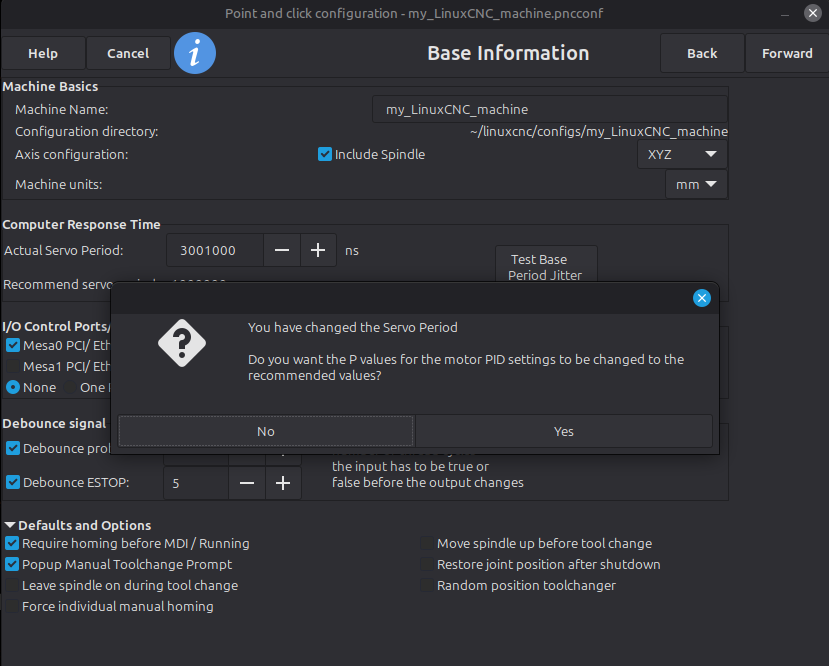The width and height of the screenshot is (829, 666).
Task: Toggle the Debounce probe checkbox
Action: [x=13, y=448]
